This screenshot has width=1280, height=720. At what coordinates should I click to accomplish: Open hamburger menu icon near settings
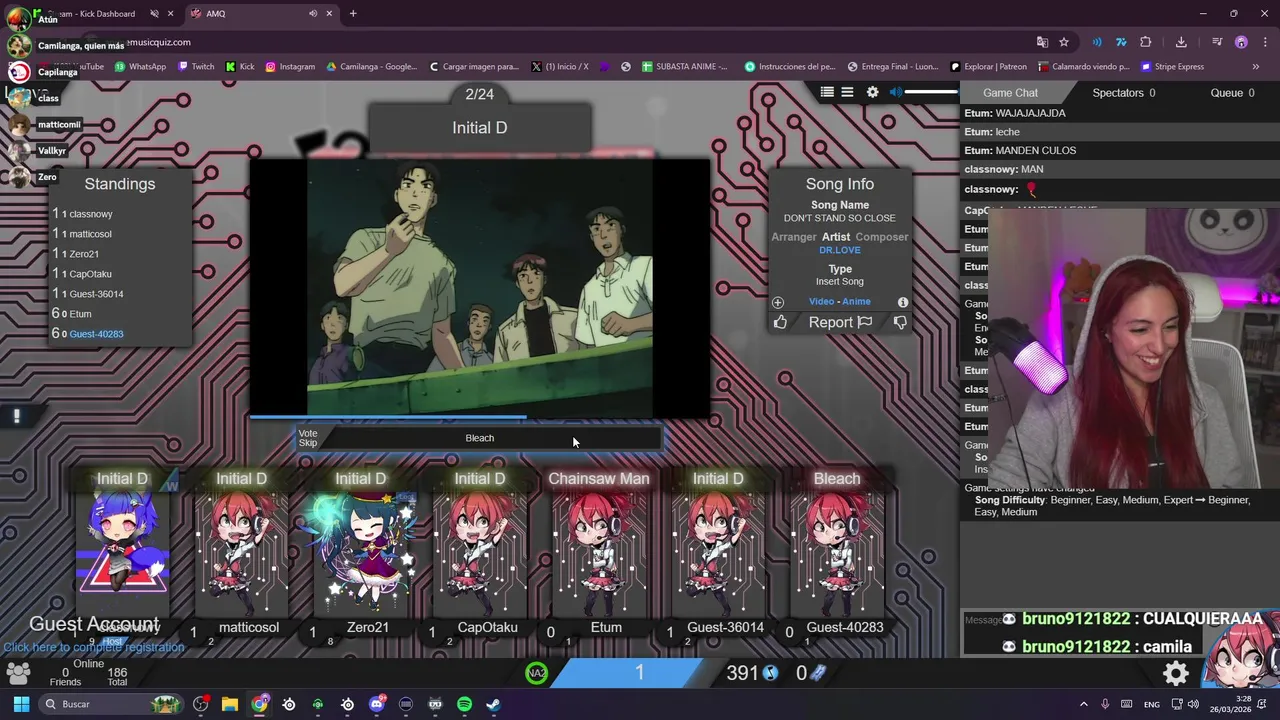point(847,92)
